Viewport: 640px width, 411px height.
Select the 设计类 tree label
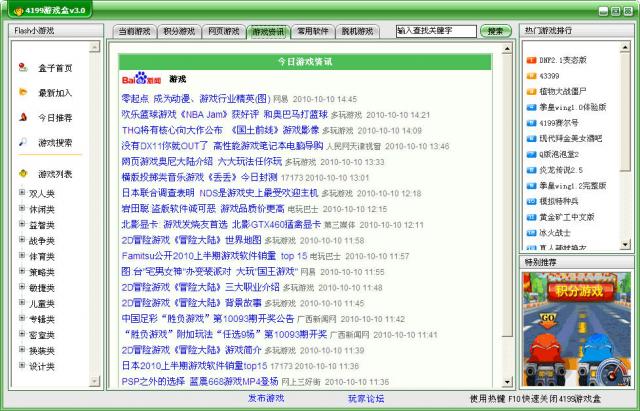click(42, 367)
